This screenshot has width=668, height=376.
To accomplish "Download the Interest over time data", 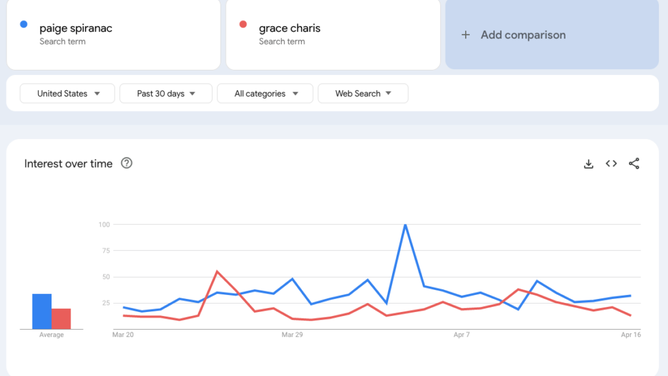I will tap(588, 164).
